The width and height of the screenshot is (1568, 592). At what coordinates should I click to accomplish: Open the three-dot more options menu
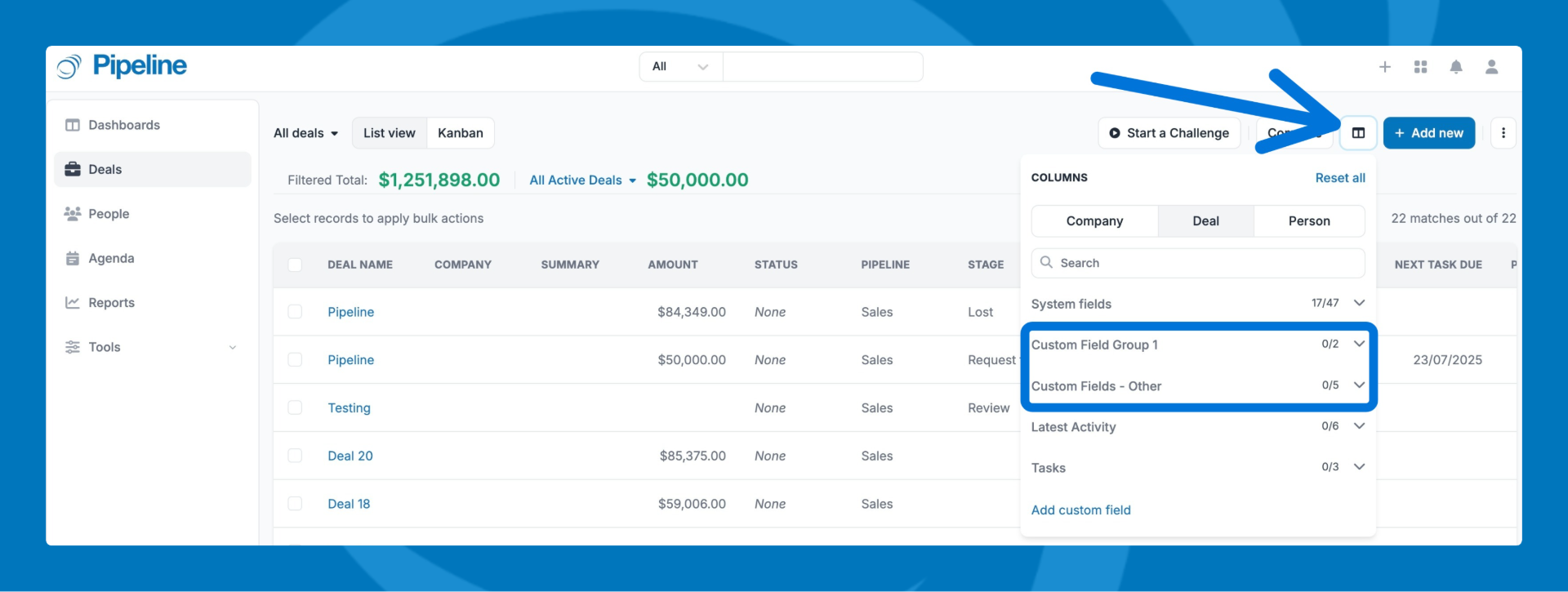(1503, 133)
